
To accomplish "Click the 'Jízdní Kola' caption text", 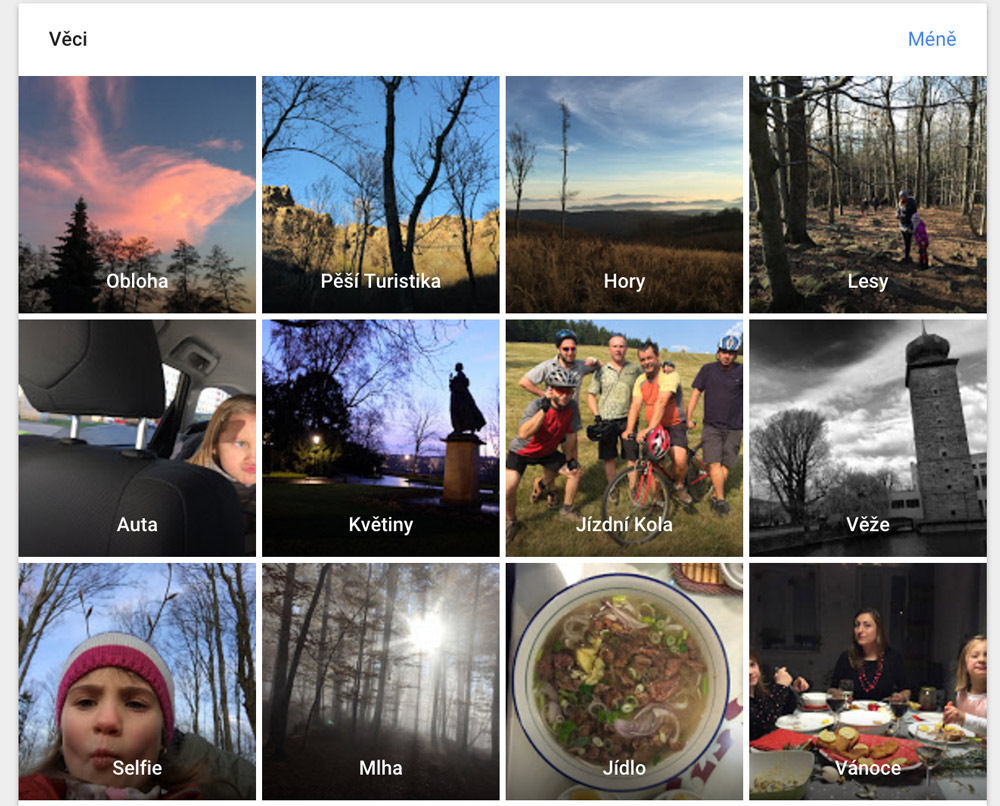I will 624,524.
